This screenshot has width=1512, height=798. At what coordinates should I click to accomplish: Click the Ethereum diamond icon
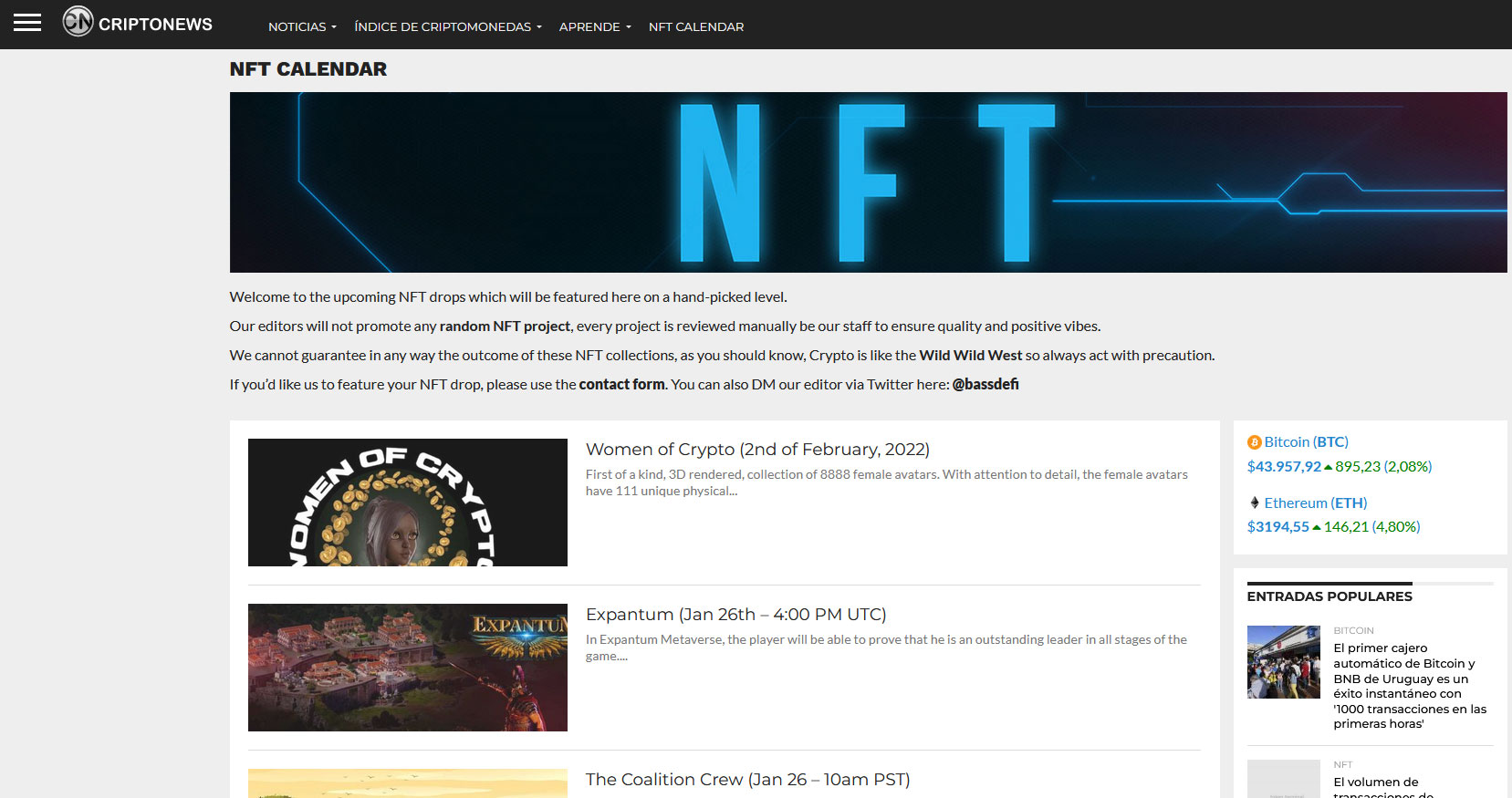click(1255, 503)
